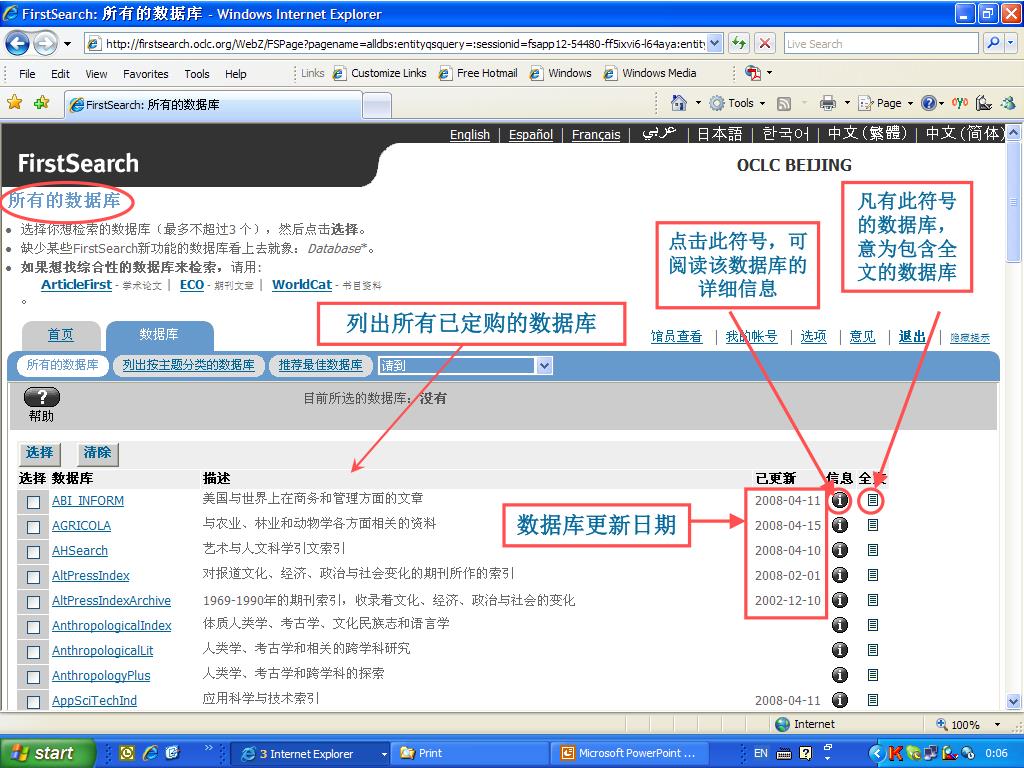This screenshot has width=1024, height=768.
Task: Check the AltPressIndexArchive checkbox
Action: click(x=33, y=602)
